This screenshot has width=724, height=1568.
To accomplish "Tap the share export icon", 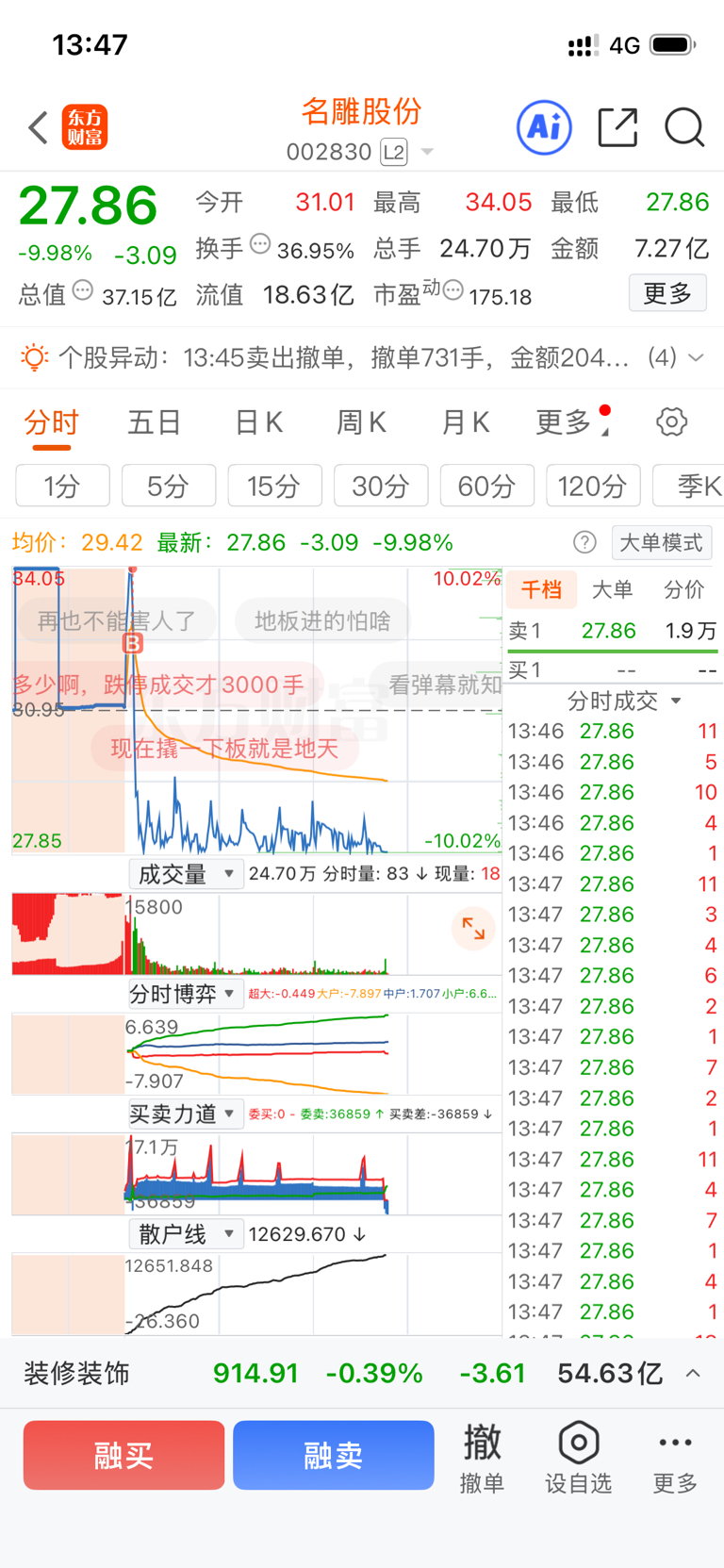I will click(618, 127).
